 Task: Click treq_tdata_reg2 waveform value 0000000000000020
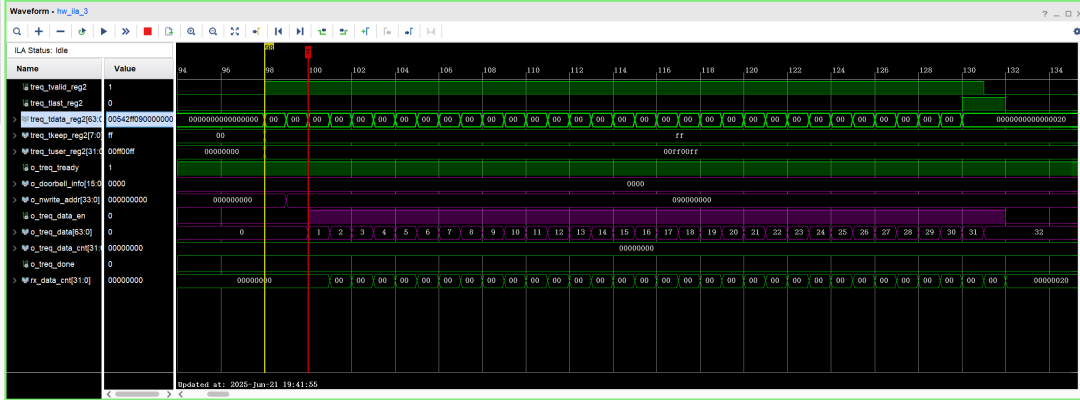pos(1030,120)
